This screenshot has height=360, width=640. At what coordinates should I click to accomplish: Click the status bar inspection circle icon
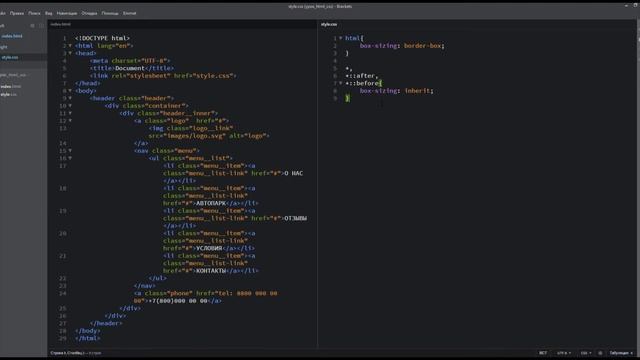(600, 353)
